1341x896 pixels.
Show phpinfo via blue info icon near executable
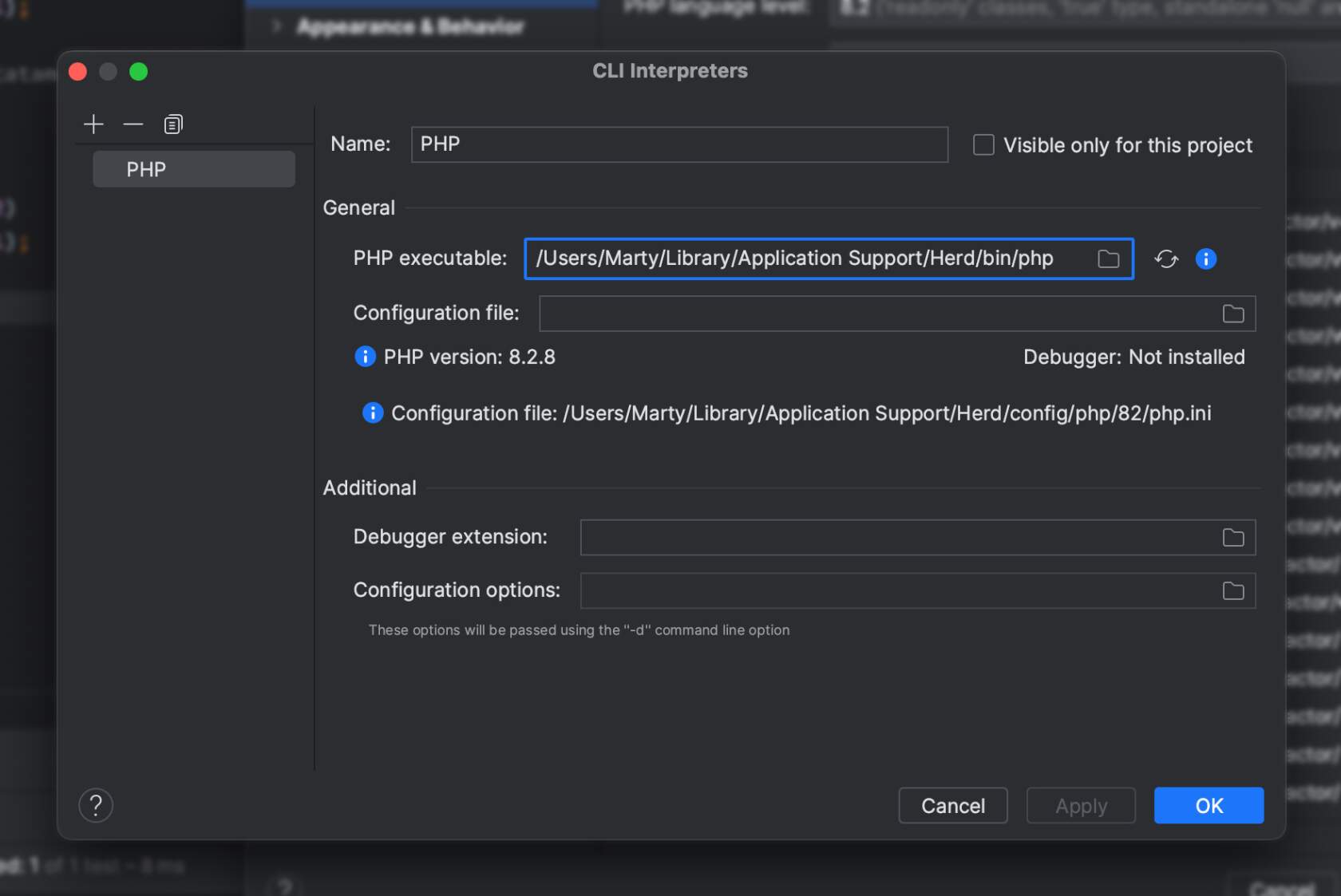coord(1205,259)
